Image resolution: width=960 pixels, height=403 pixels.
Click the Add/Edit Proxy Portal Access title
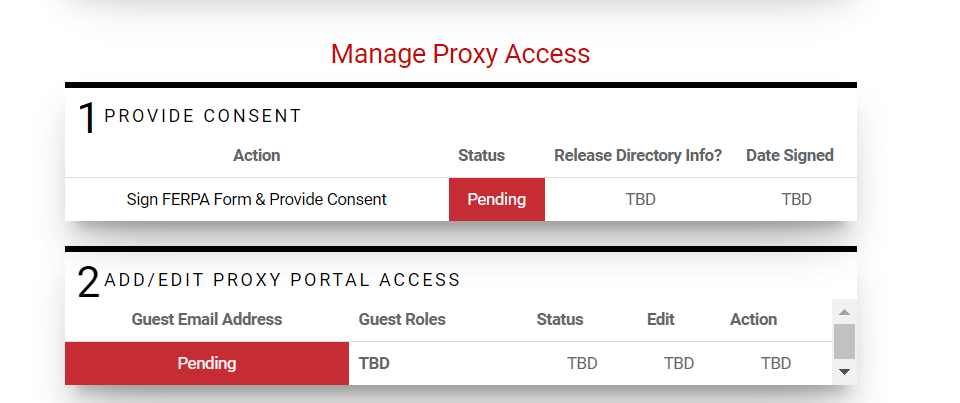click(282, 280)
